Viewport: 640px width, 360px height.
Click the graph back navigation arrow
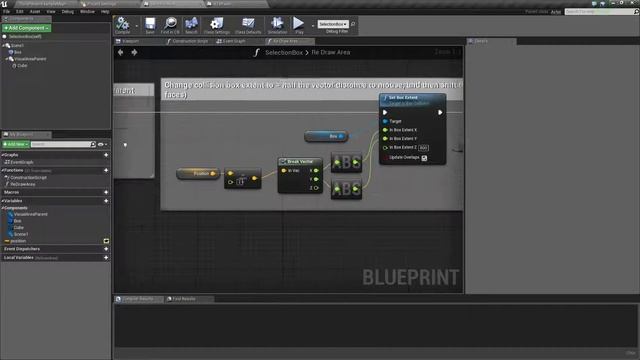pyautogui.click(x=120, y=52)
